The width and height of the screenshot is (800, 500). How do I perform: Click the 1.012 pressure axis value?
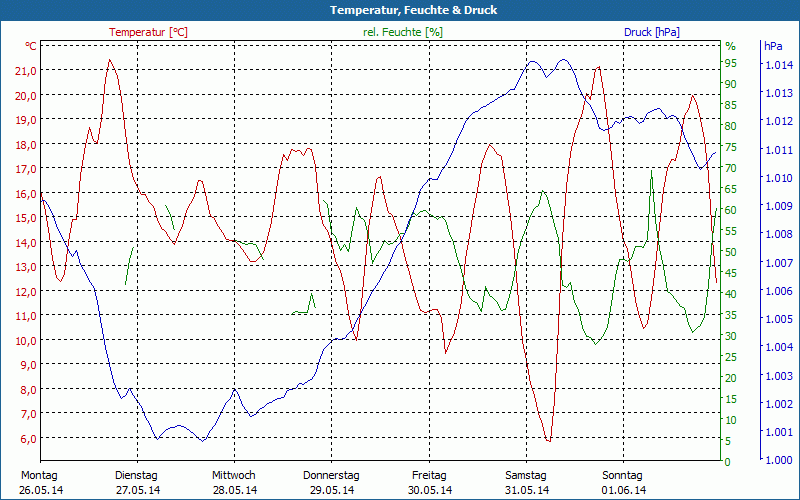coord(779,121)
